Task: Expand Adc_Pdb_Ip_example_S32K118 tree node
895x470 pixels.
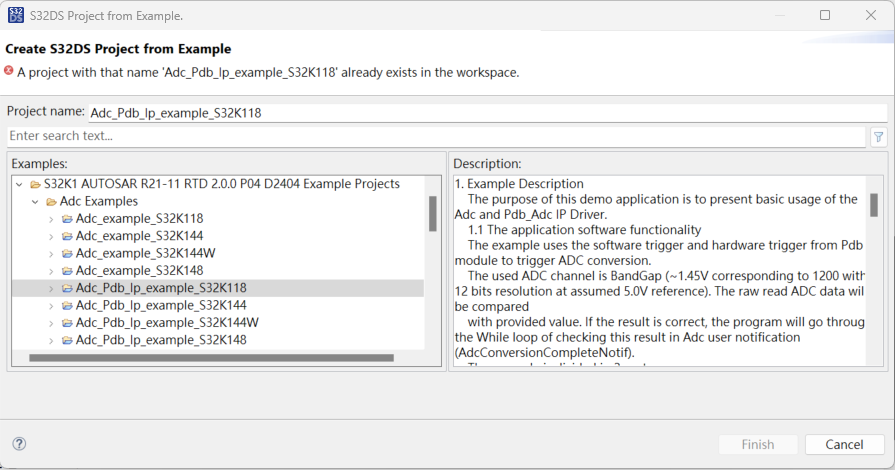Action: coord(51,288)
